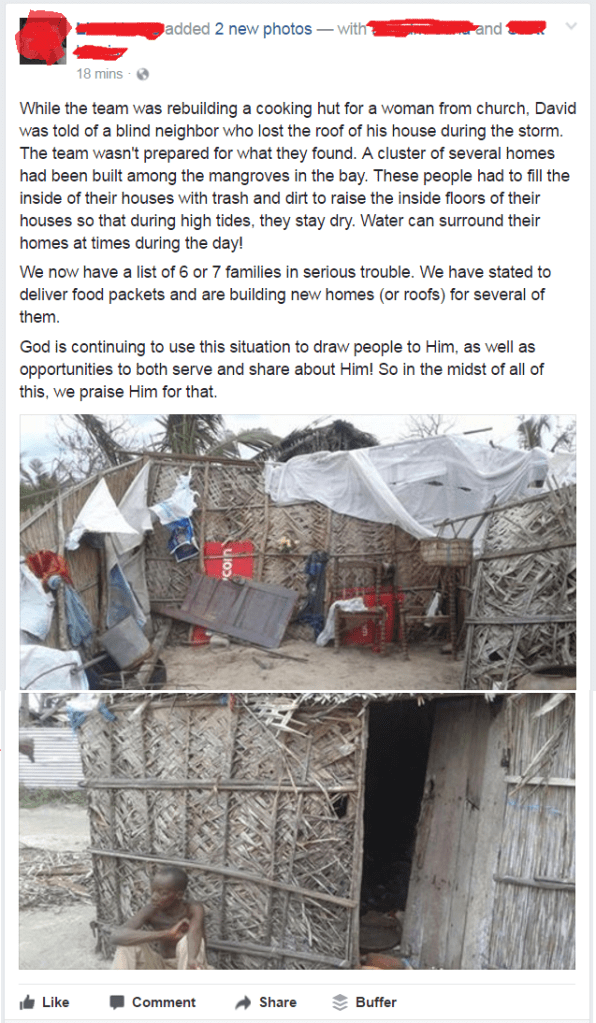This screenshot has height=1023, width=596.
Task: Open the post options chevron menu
Action: tap(571, 27)
